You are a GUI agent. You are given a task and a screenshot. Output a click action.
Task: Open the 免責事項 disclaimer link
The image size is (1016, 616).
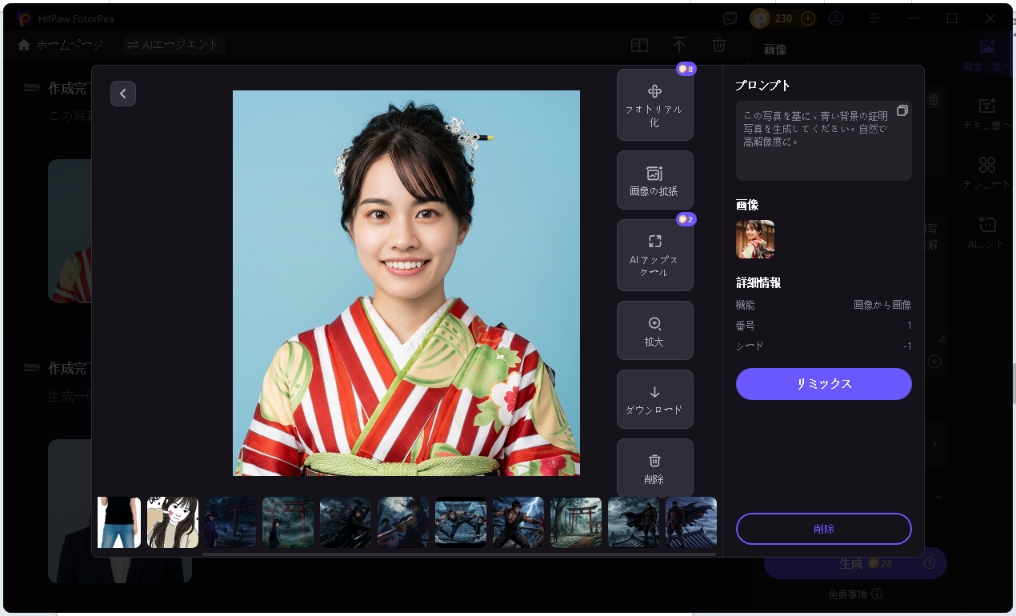855,594
